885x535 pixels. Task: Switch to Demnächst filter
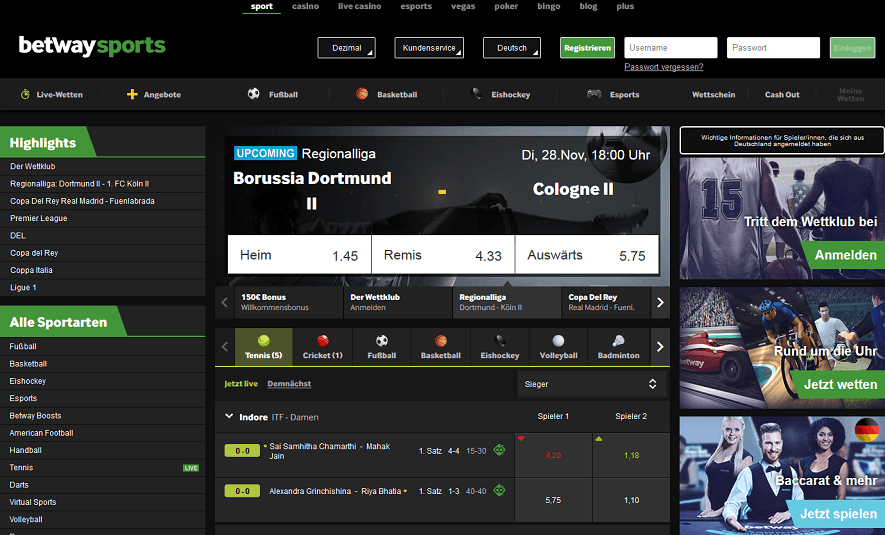[x=289, y=384]
